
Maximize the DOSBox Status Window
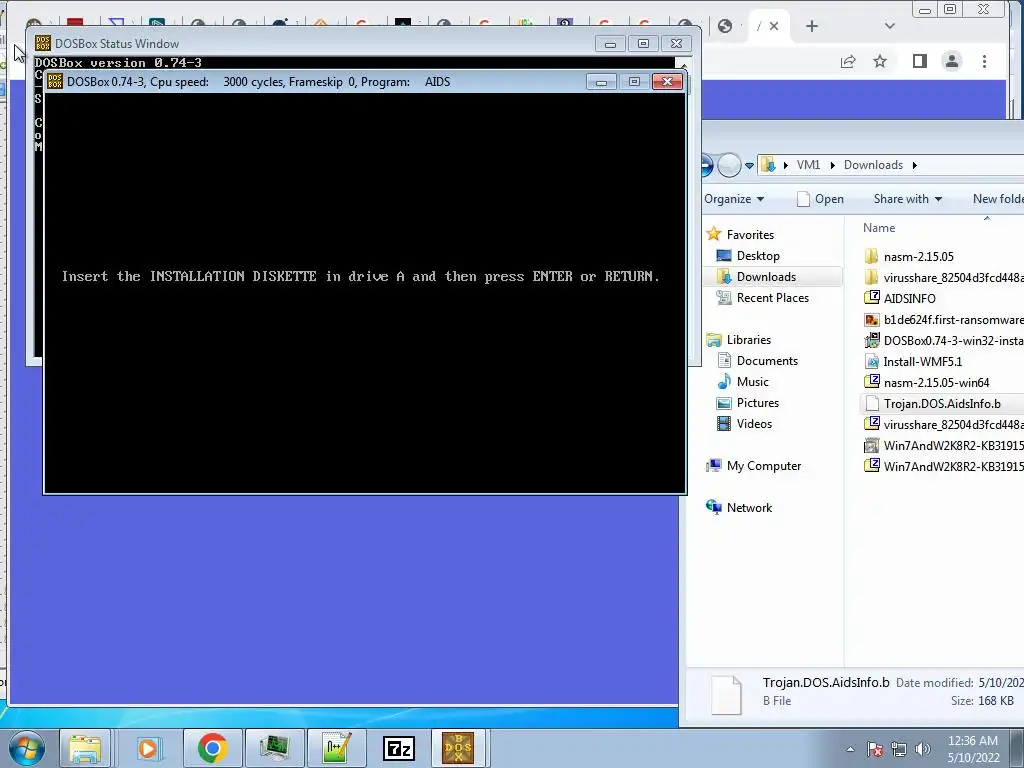coord(643,44)
